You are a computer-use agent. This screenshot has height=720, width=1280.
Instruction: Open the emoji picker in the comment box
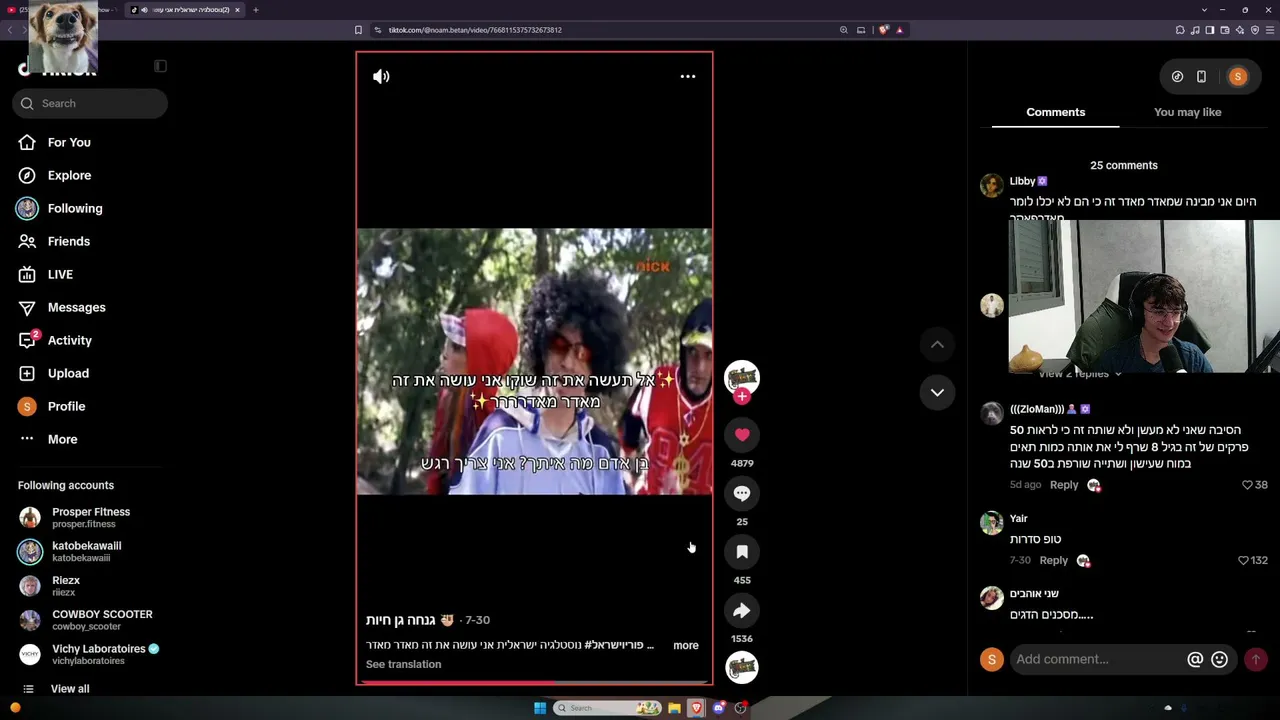pos(1219,659)
